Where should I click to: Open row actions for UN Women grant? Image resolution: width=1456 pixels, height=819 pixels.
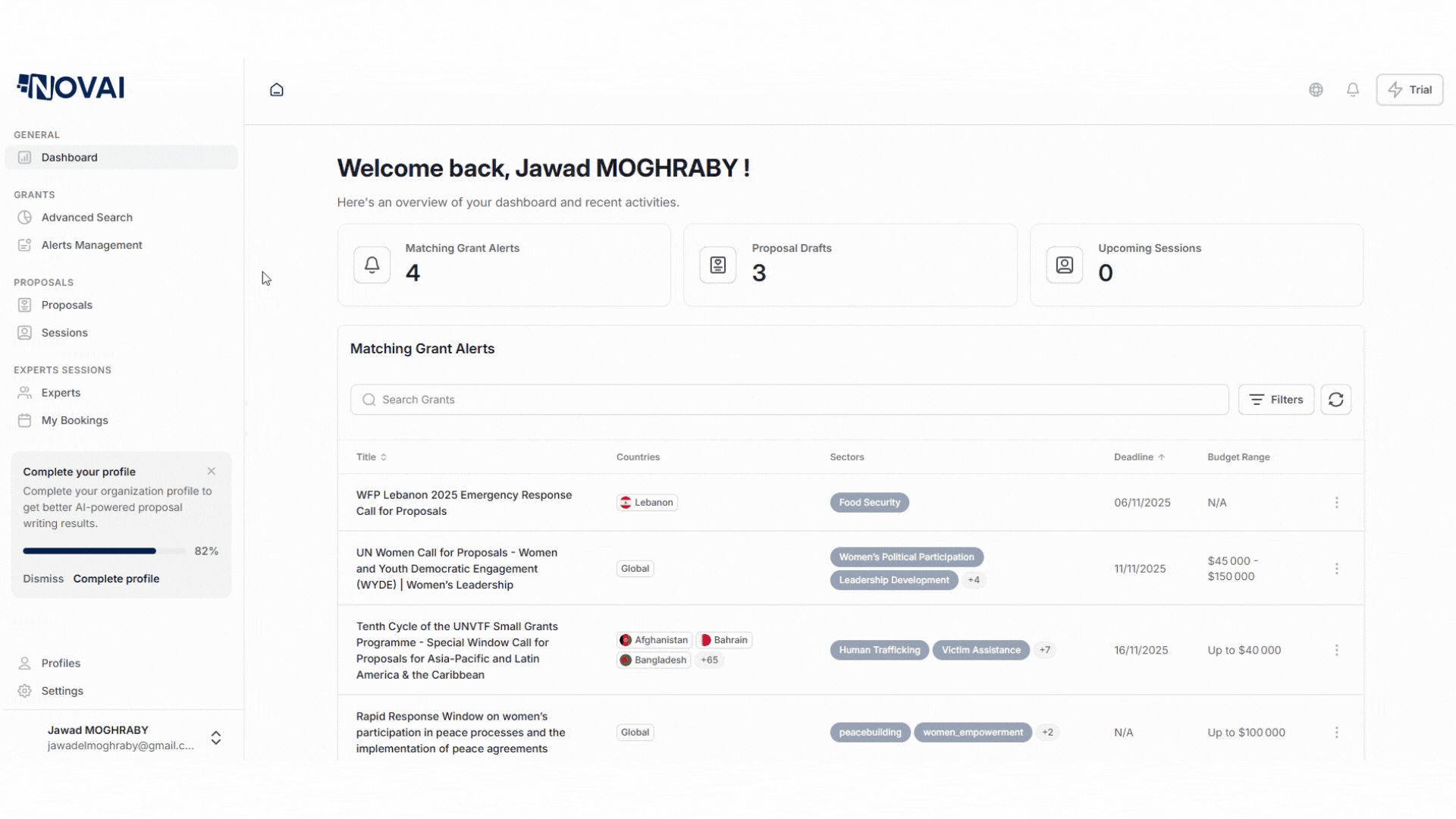1337,569
